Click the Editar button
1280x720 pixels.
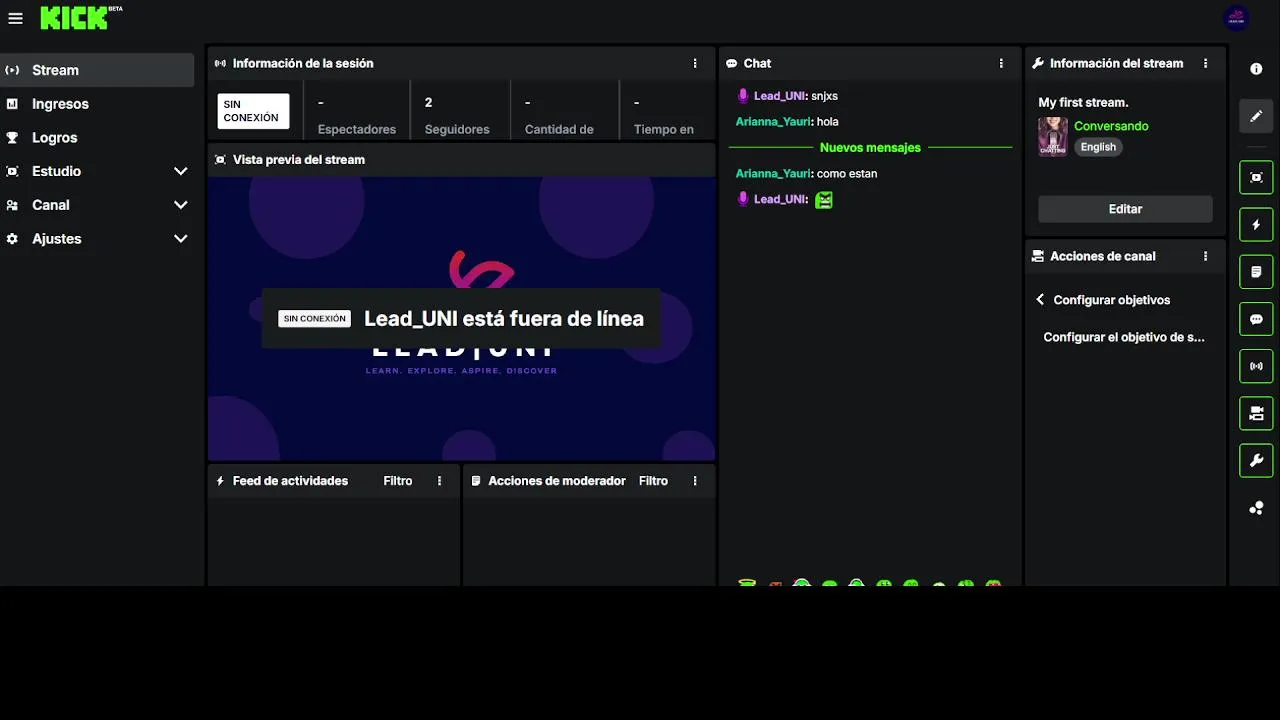pyautogui.click(x=1125, y=209)
